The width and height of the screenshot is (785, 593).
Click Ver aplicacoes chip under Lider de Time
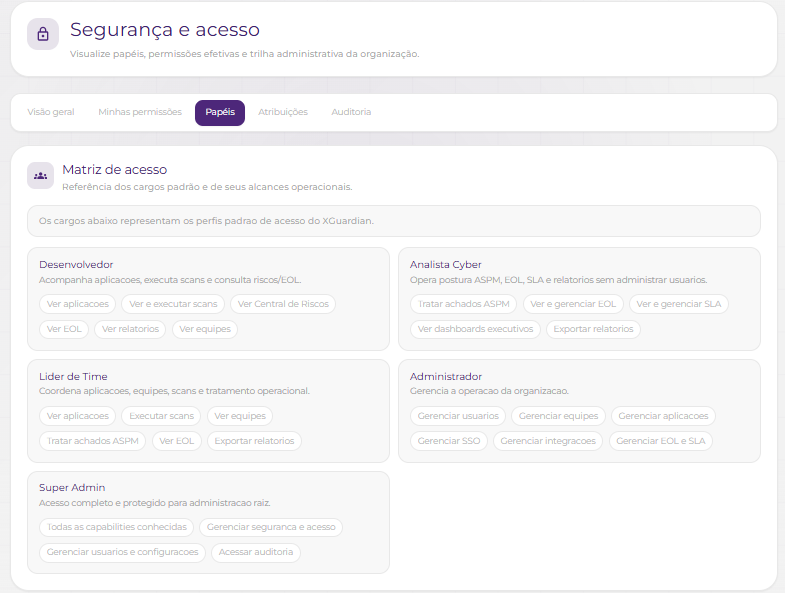click(x=78, y=416)
